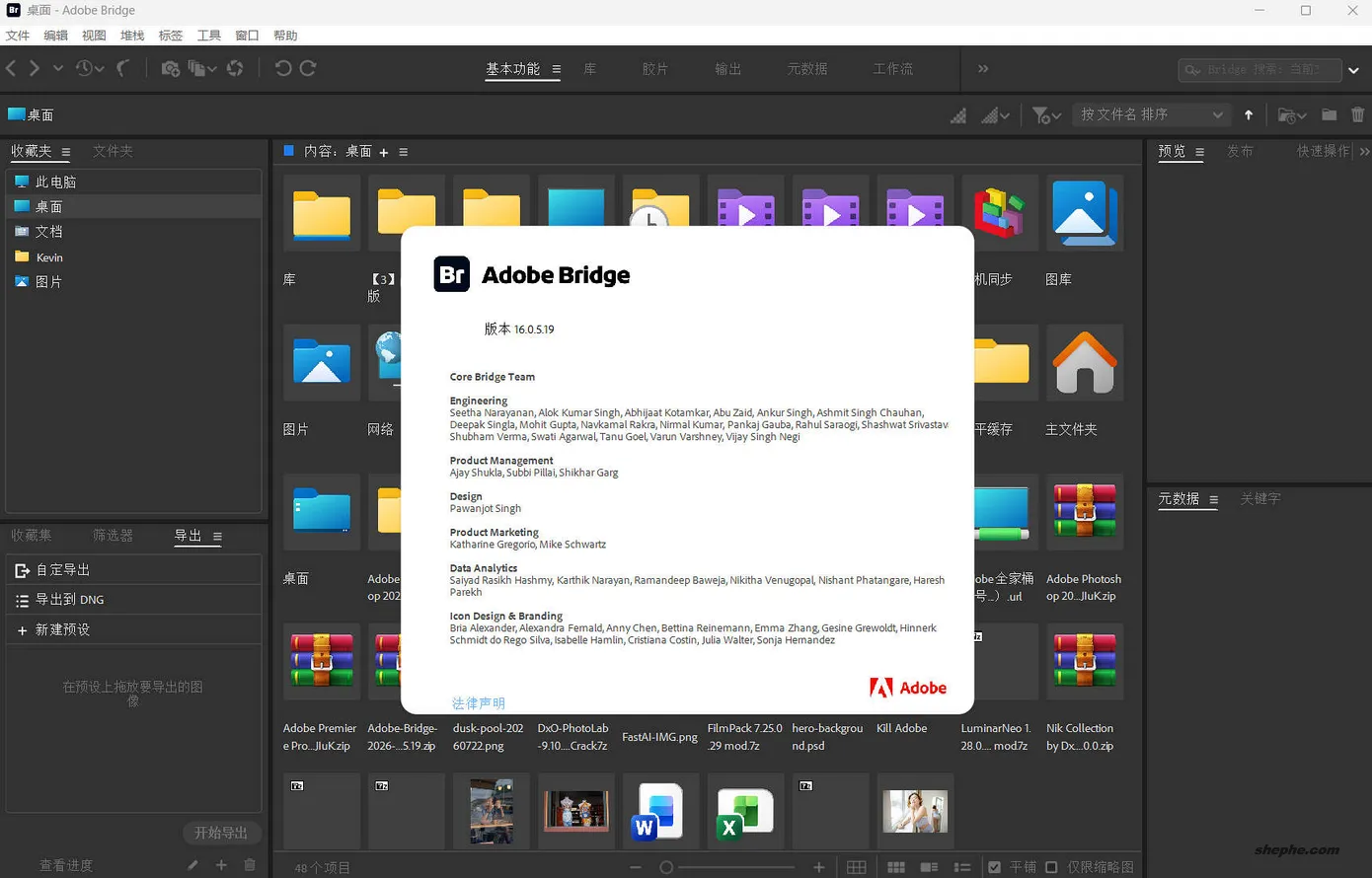Select 导出到 DNG preset

pos(133,599)
